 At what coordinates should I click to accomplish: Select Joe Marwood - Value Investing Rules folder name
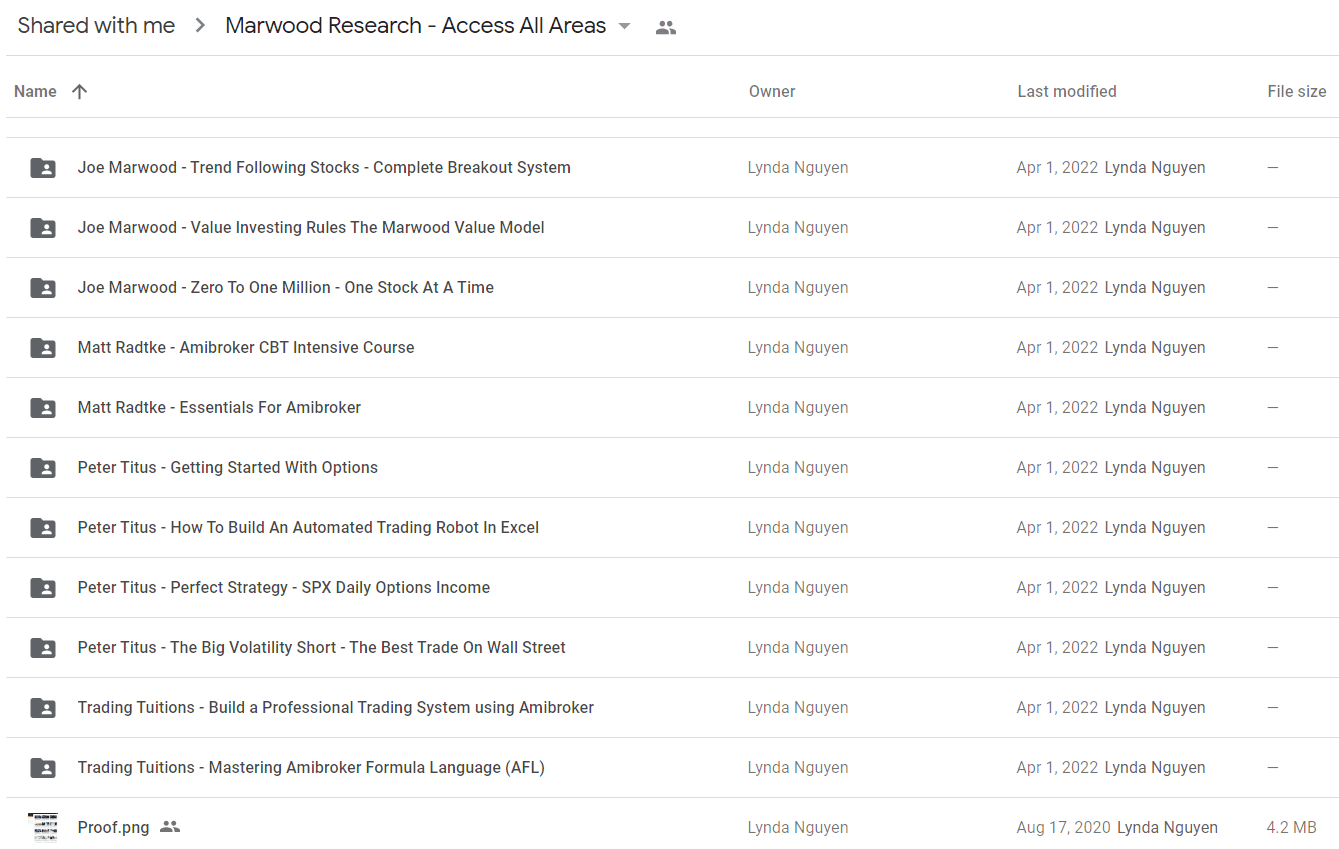point(311,228)
